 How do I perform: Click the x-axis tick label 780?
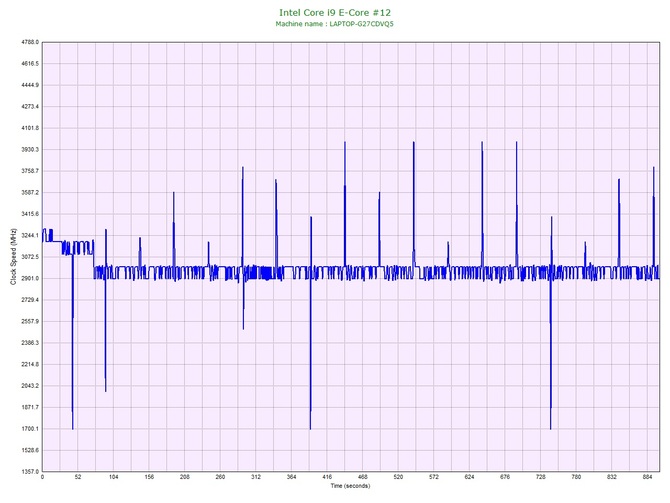click(x=576, y=477)
